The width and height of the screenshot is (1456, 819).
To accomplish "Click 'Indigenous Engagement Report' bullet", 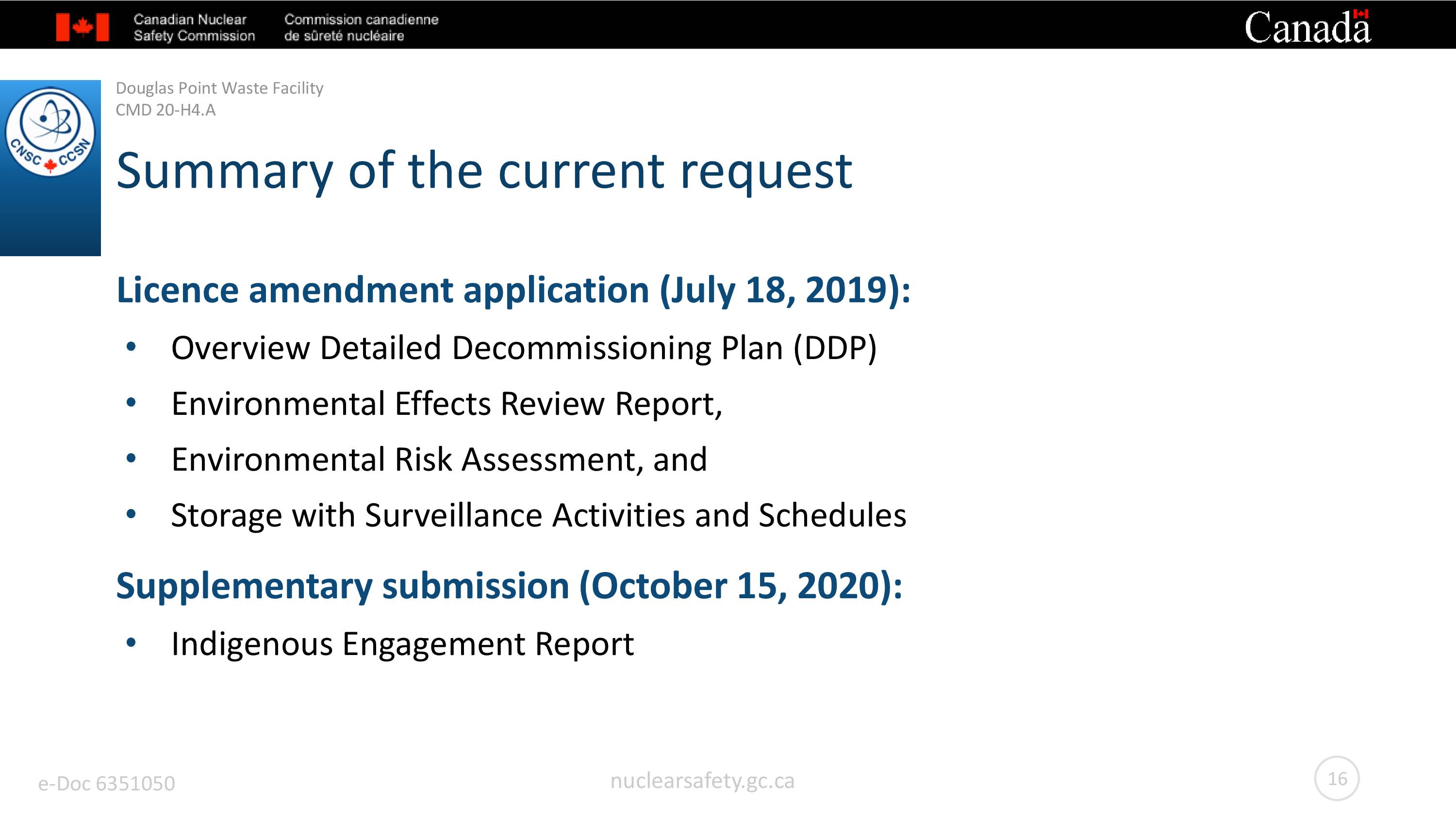I will tap(402, 645).
